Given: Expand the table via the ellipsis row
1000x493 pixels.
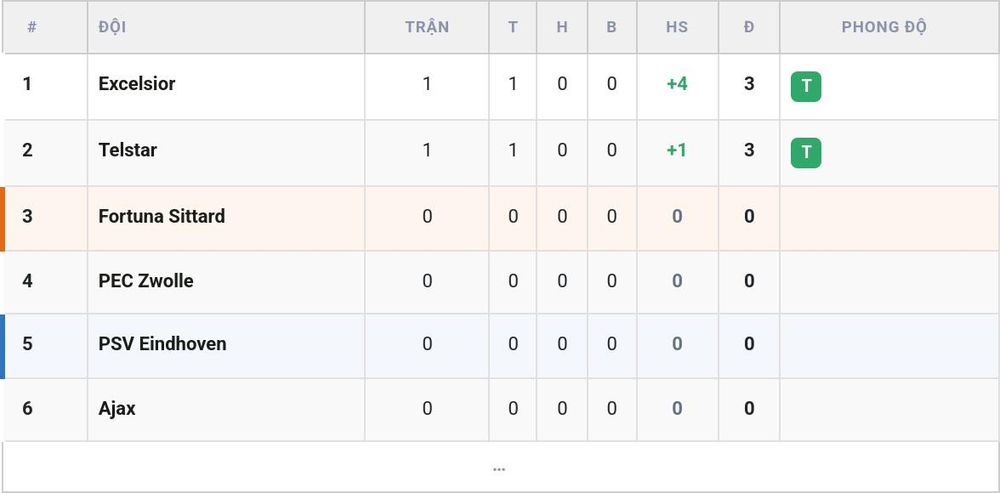Looking at the screenshot, I should pos(499,468).
